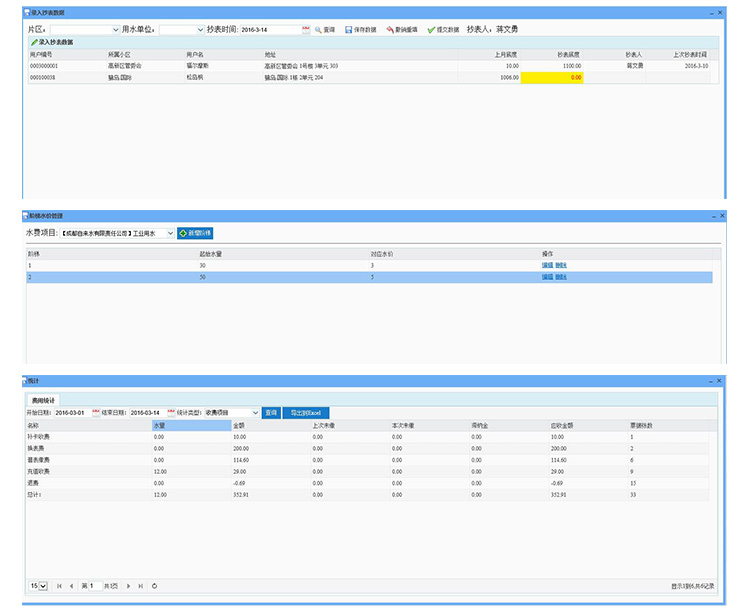Sort by the 用户编号 column header
The height and width of the screenshot is (611, 750).
(41, 55)
